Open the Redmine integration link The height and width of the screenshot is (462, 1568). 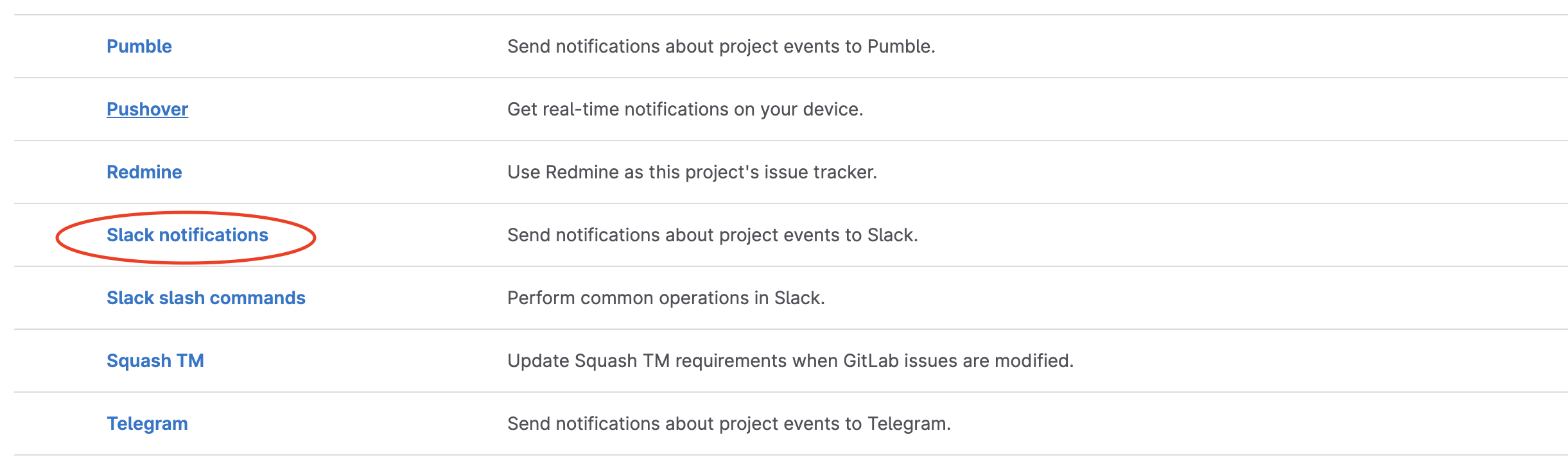point(144,172)
